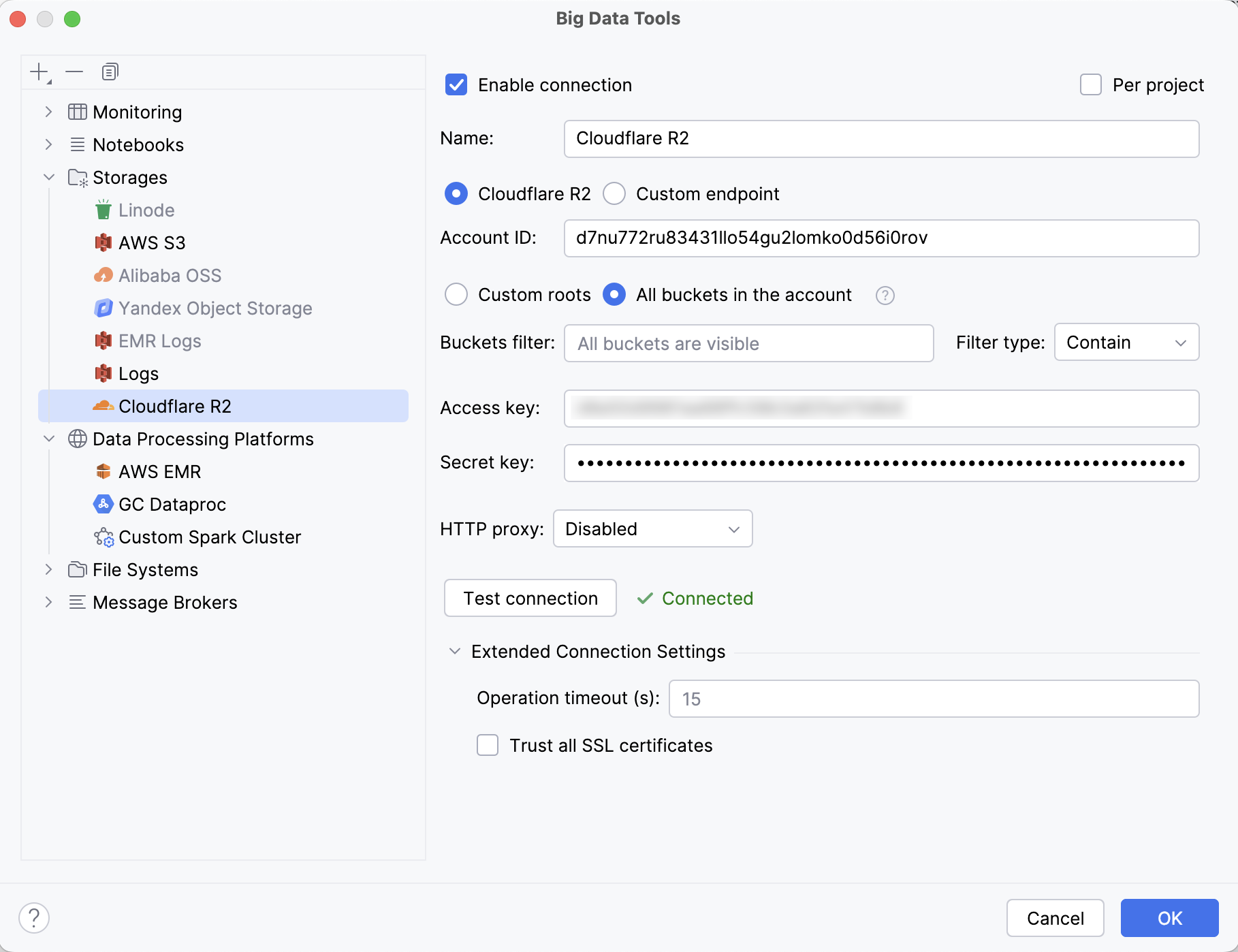Open the duplicate connection icon
The width and height of the screenshot is (1238, 952).
110,71
